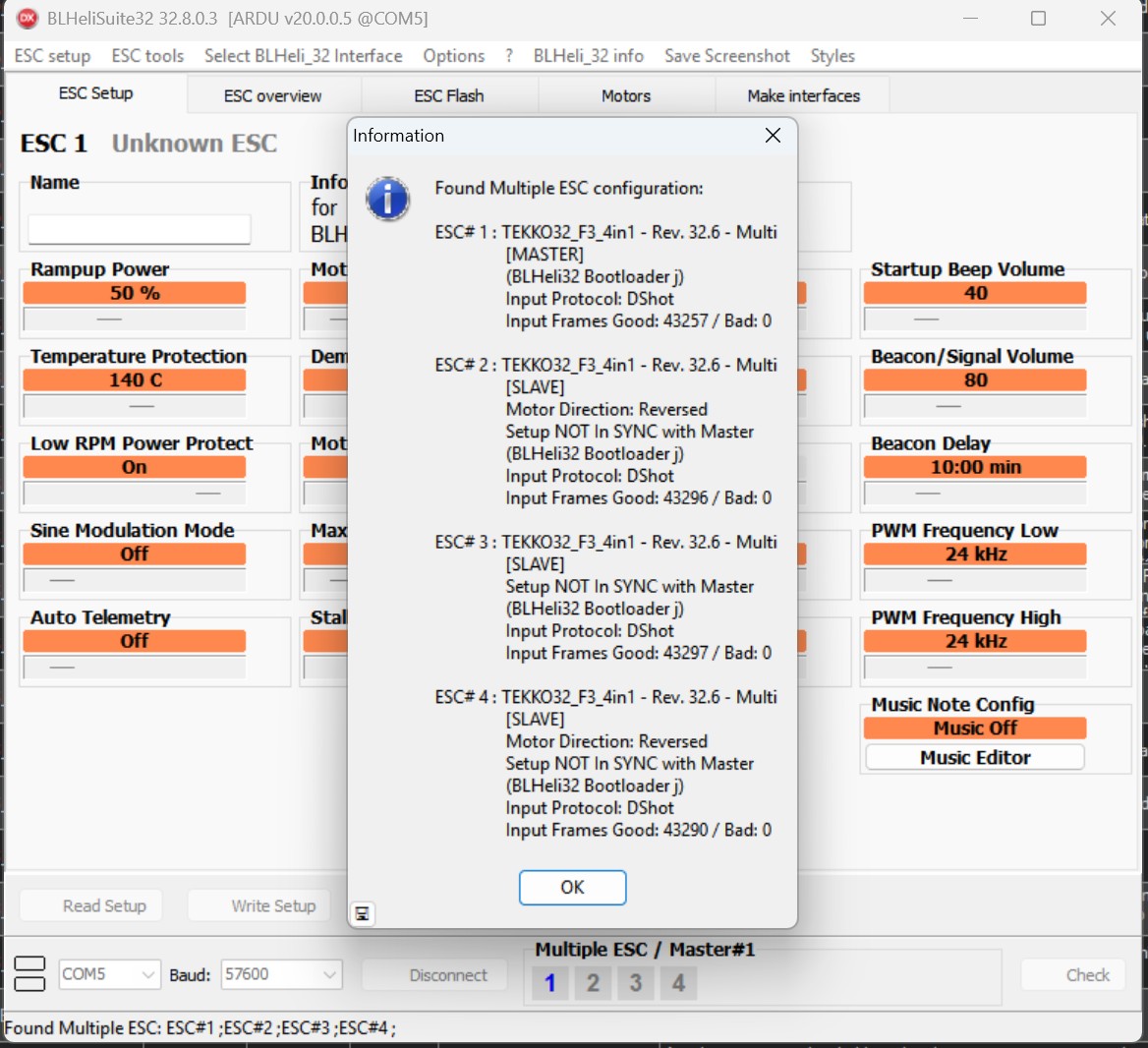Toggle ESC number 4 selection
The width and height of the screenshot is (1148, 1048).
[x=678, y=982]
